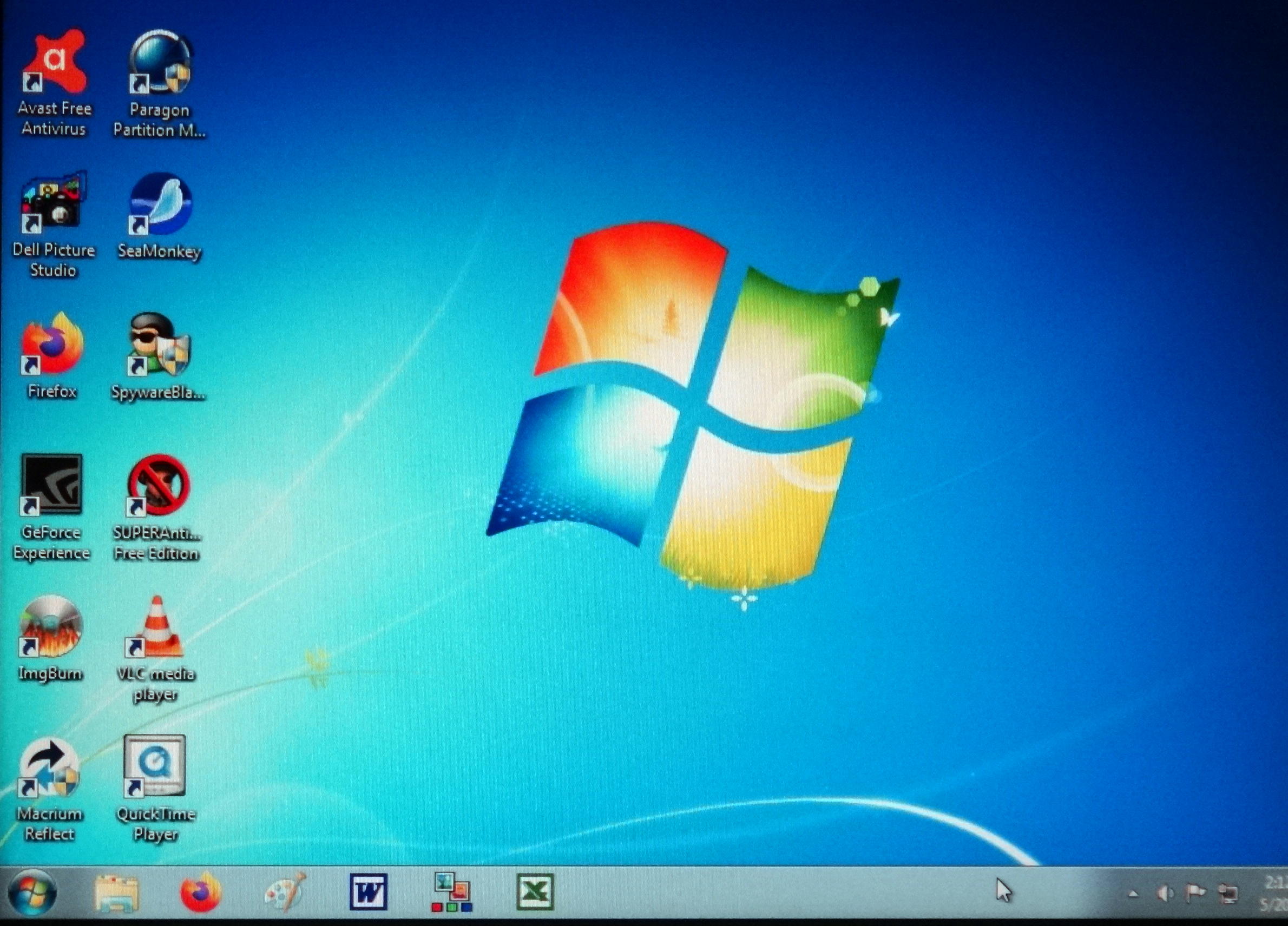The width and height of the screenshot is (1288, 926).
Task: Open the network status tray icon
Action: tap(1228, 894)
